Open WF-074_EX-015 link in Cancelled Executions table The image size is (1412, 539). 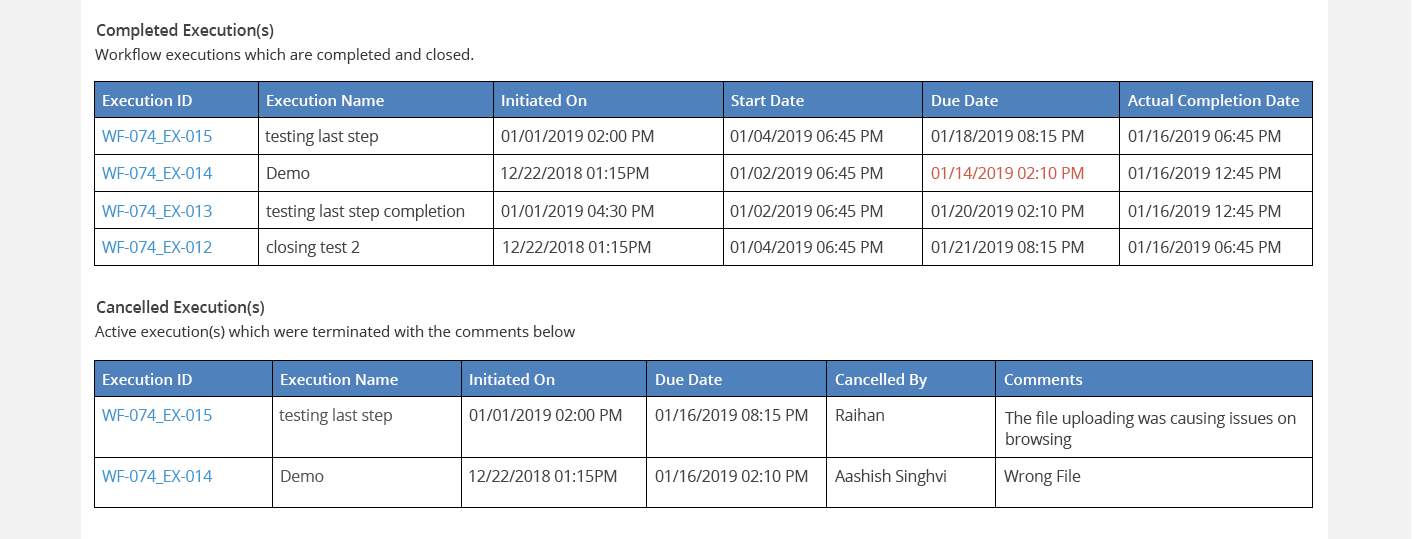coord(157,415)
